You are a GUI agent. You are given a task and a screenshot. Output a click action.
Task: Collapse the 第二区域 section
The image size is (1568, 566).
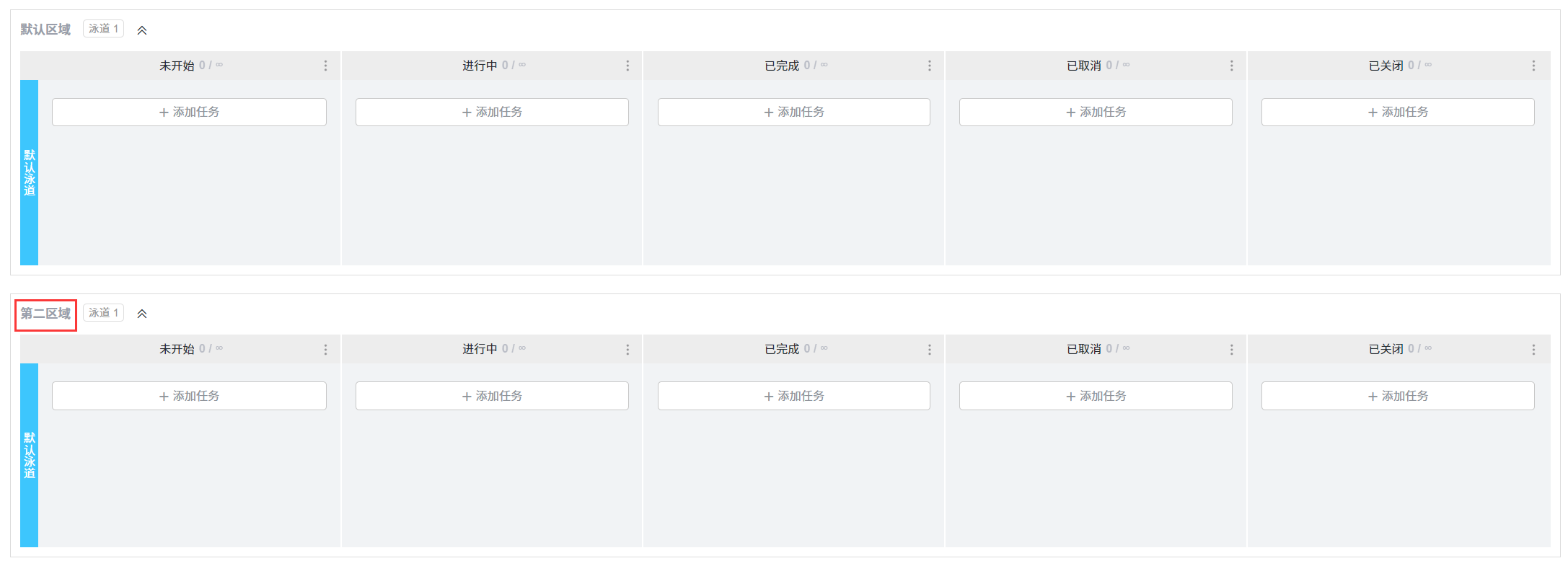click(x=142, y=314)
